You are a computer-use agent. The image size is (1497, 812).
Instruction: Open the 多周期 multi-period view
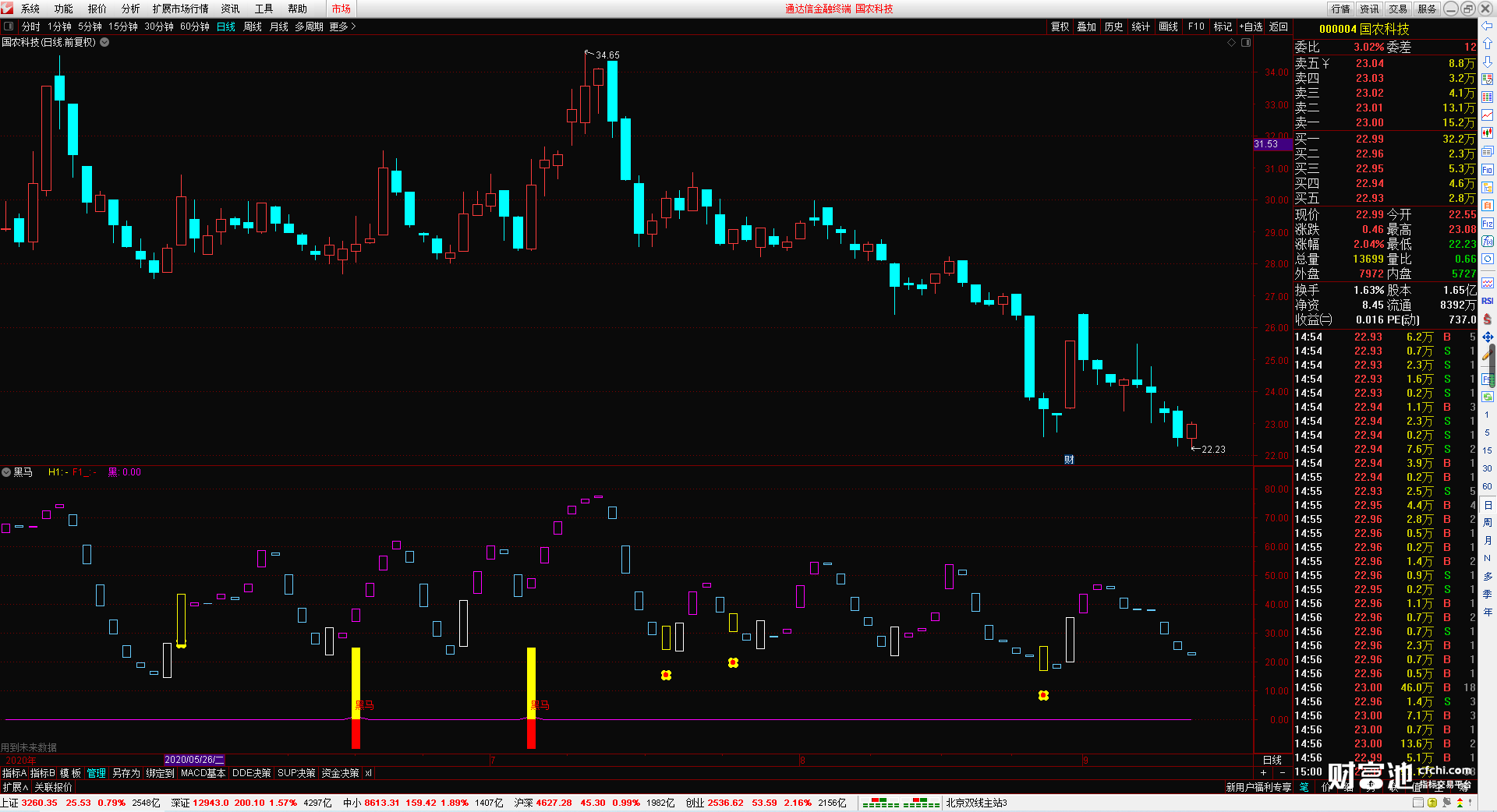[x=309, y=26]
